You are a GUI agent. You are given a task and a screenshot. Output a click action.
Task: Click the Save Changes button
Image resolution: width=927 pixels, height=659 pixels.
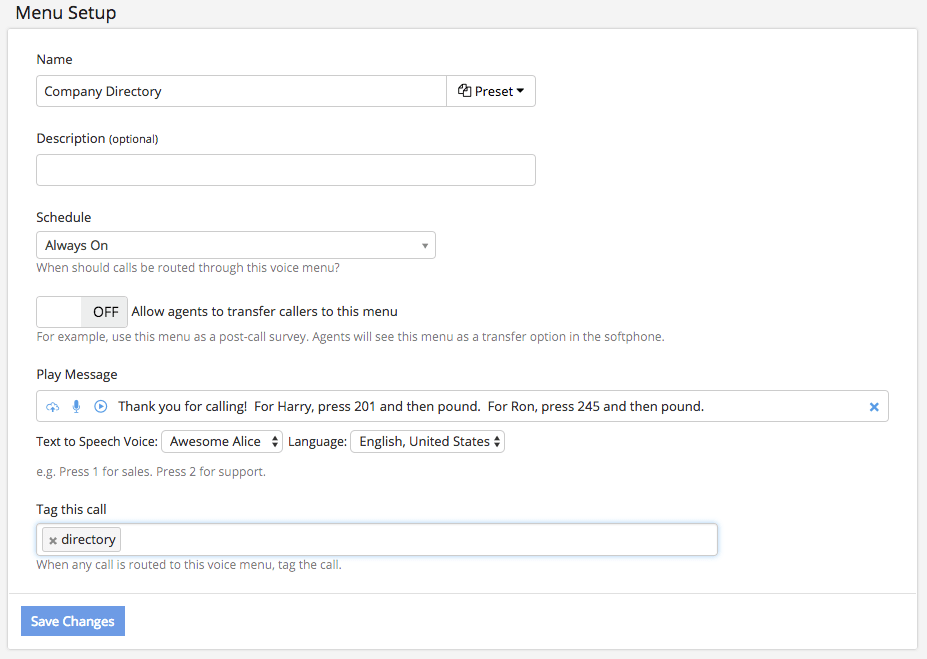pos(72,620)
